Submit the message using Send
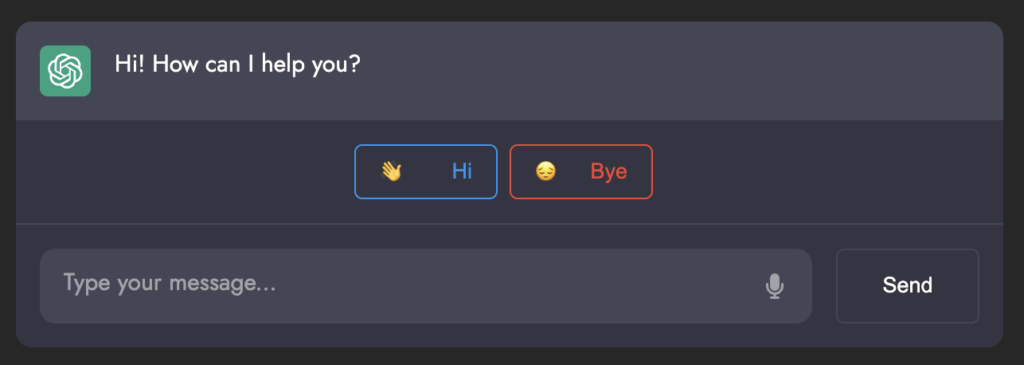1024x365 pixels. tap(908, 286)
